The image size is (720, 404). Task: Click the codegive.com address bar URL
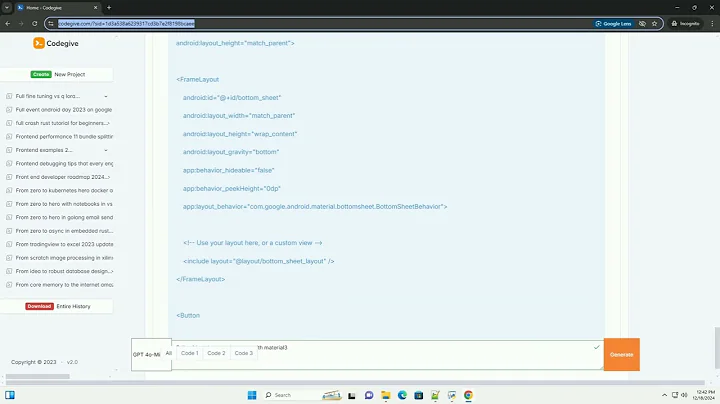[x=126, y=23]
